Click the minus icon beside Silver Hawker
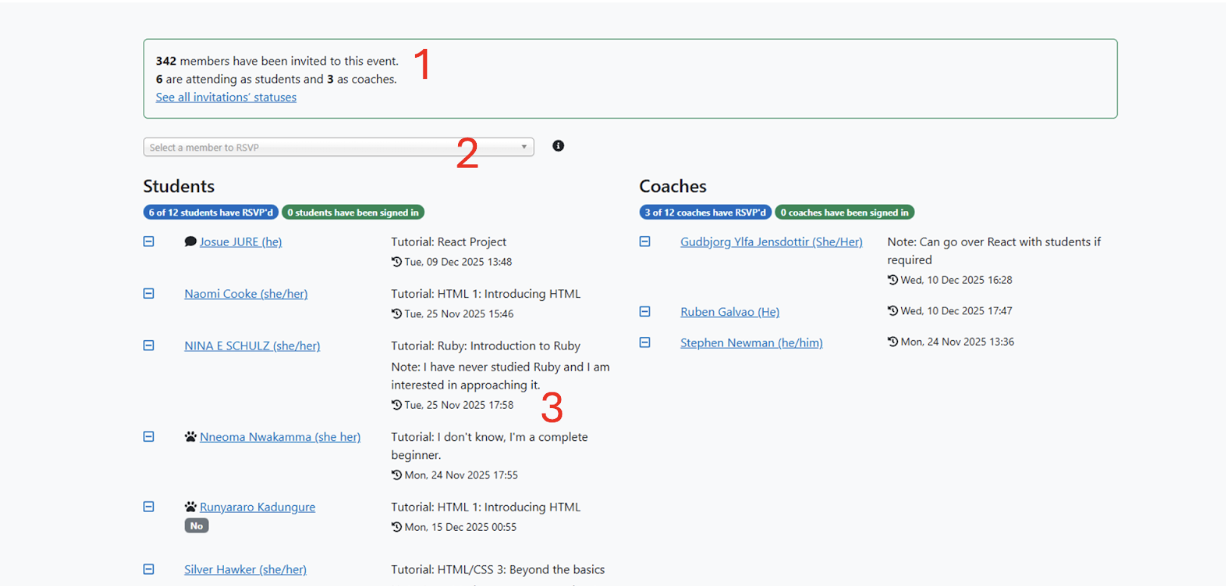Viewport: 1226px width, 586px height. click(x=149, y=570)
